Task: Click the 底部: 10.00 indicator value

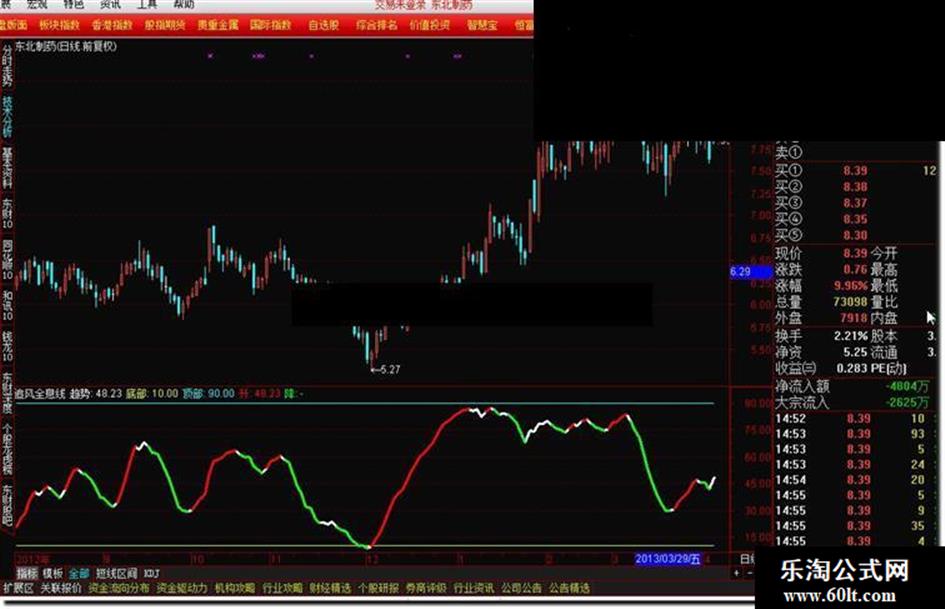Action: [152, 394]
